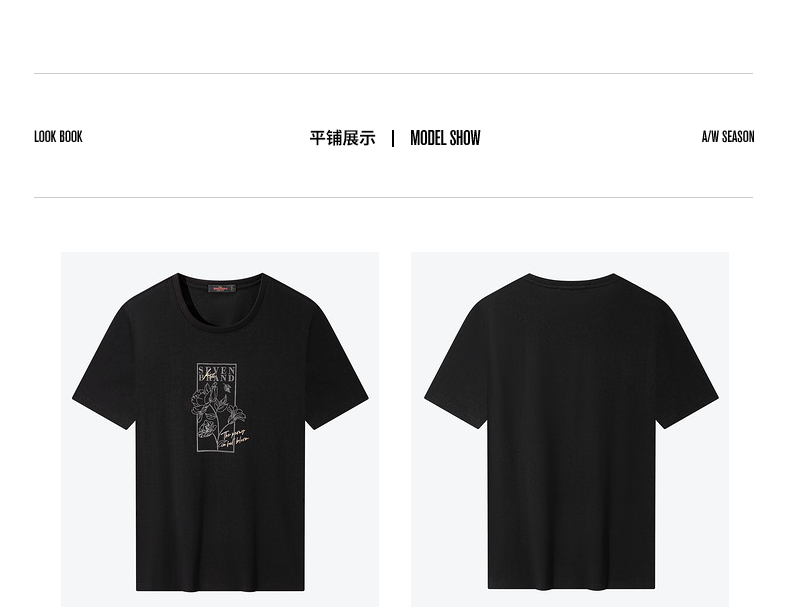Click the red neck label tag
Screen dimensions: 790x616
[222, 289]
